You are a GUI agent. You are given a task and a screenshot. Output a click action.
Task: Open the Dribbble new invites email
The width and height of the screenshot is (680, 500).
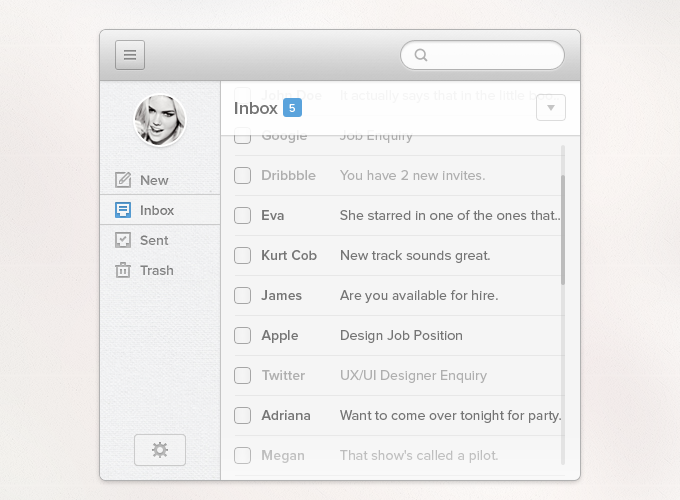click(412, 175)
